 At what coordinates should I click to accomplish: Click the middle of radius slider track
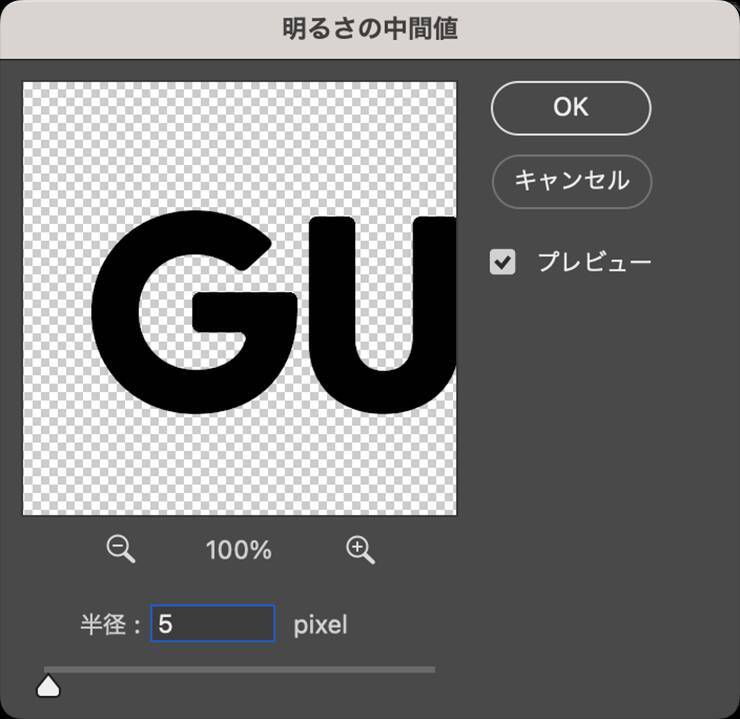240,669
